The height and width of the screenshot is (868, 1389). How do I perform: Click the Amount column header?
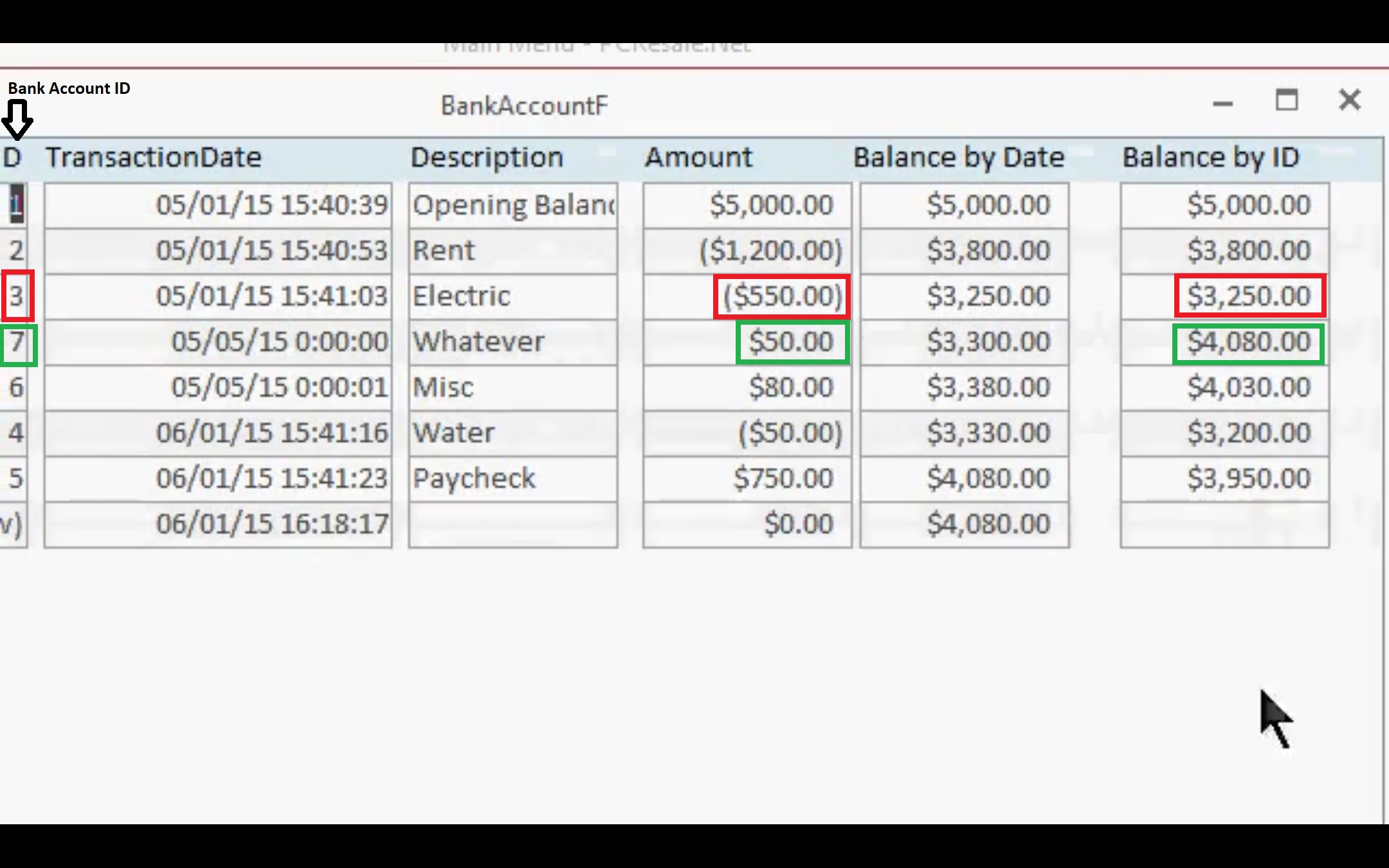(698, 158)
